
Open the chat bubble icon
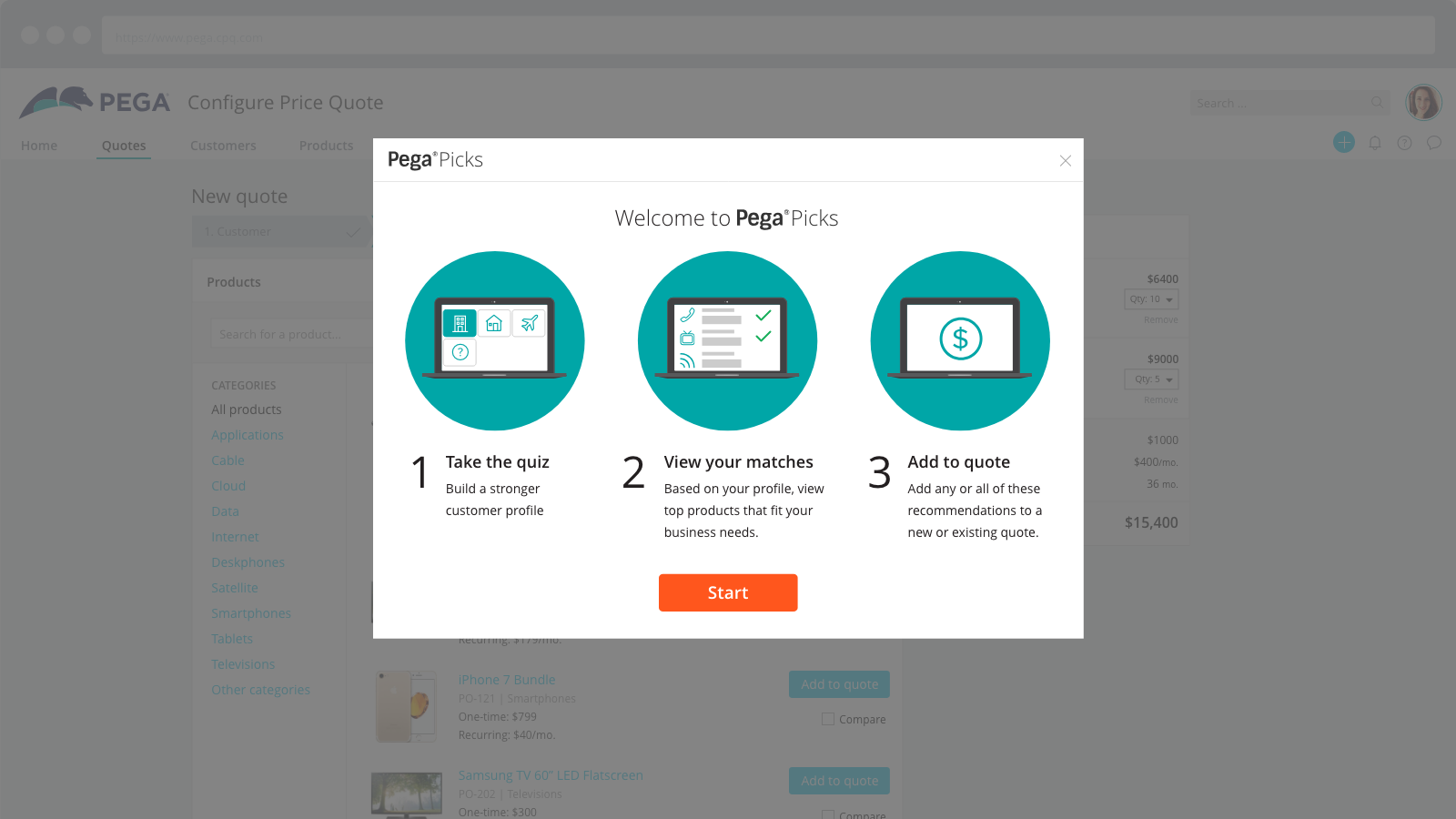[1434, 143]
